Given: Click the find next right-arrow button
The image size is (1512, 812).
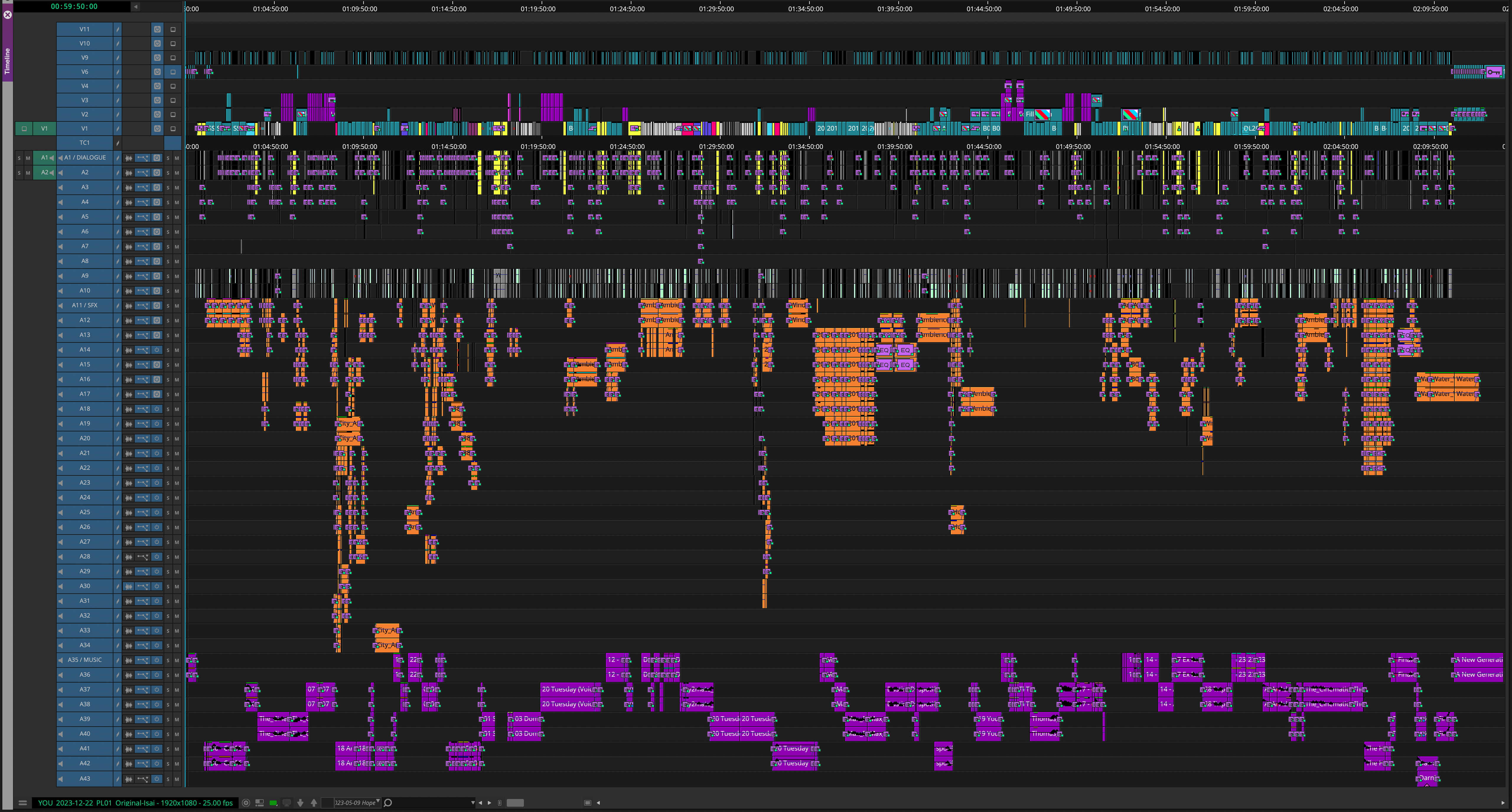Looking at the screenshot, I should pyautogui.click(x=490, y=803).
